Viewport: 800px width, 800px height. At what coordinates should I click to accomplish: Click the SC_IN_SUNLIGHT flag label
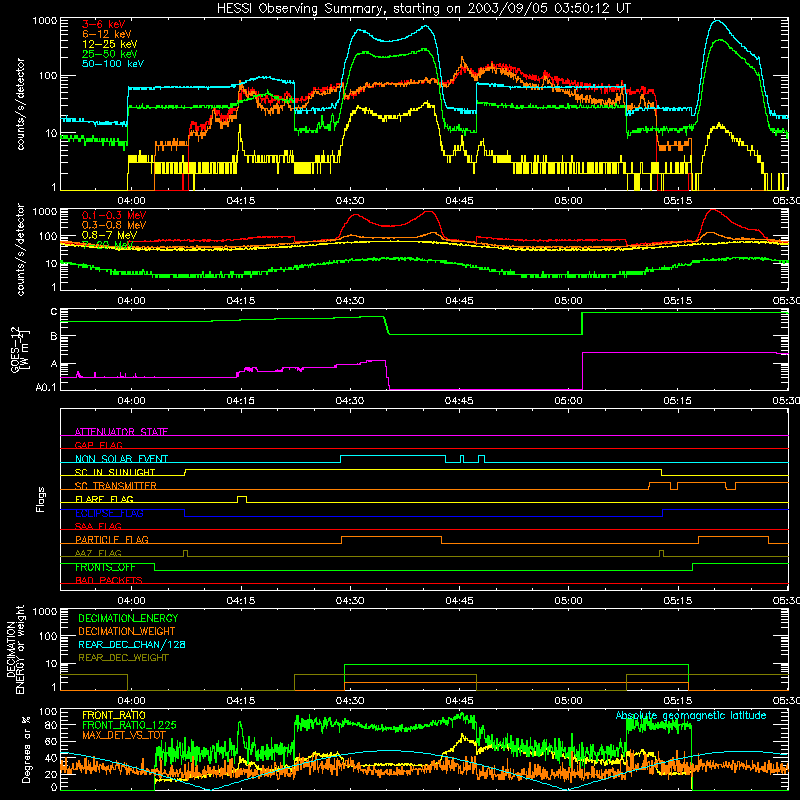115,472
